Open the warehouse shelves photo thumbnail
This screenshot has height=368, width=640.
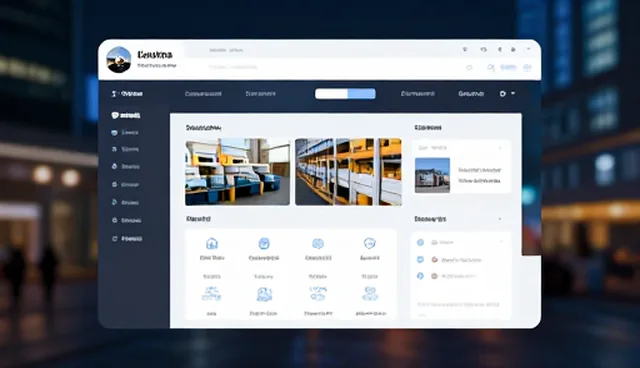[x=348, y=172]
